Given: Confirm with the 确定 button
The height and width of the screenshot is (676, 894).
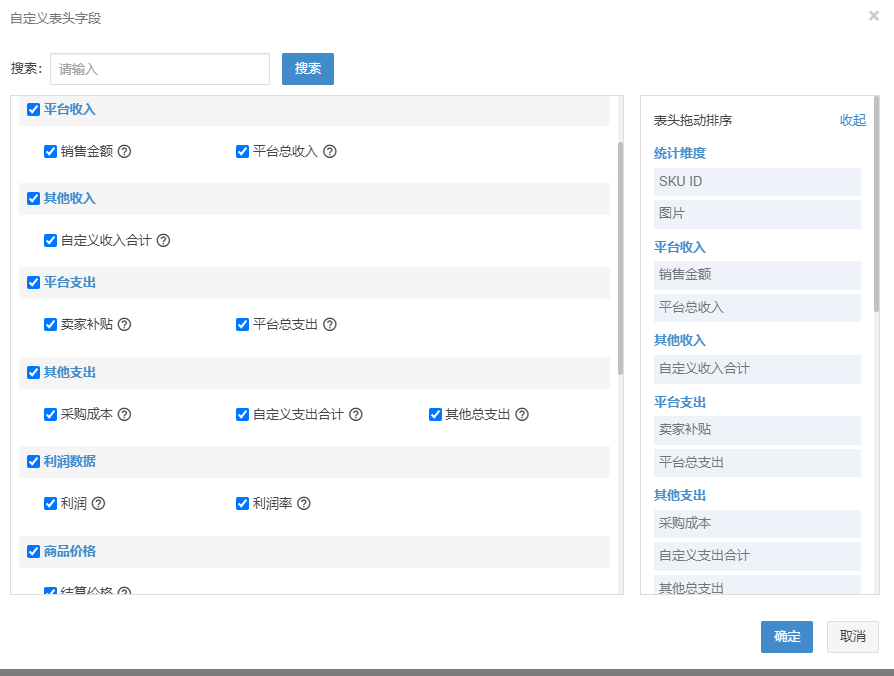Looking at the screenshot, I should [x=786, y=637].
